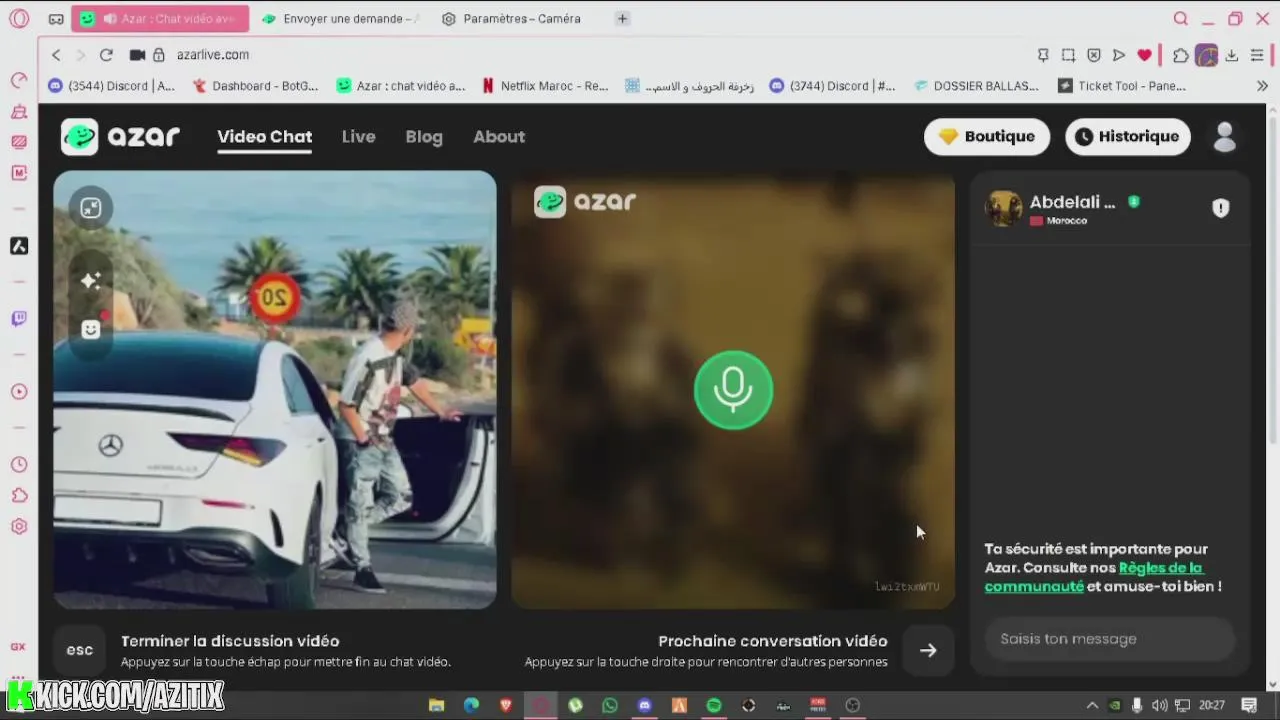The width and height of the screenshot is (1280, 720).
Task: Open a new browser tab
Action: coord(622,19)
